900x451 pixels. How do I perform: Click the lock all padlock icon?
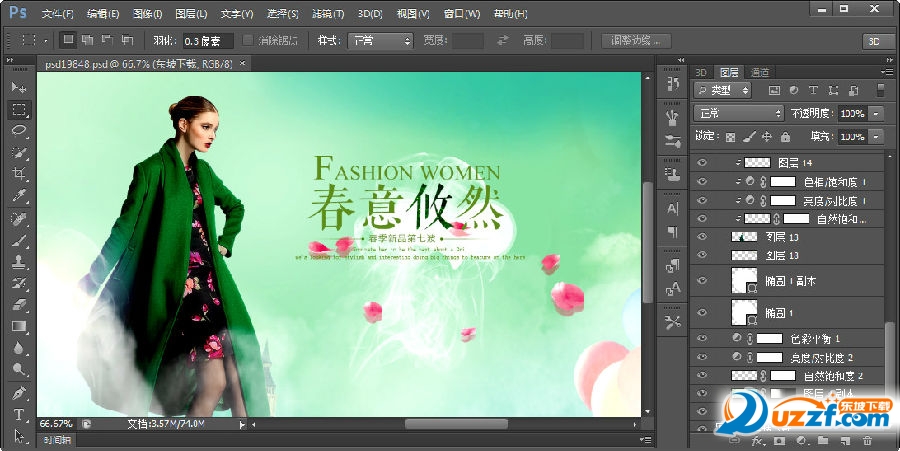pos(785,136)
